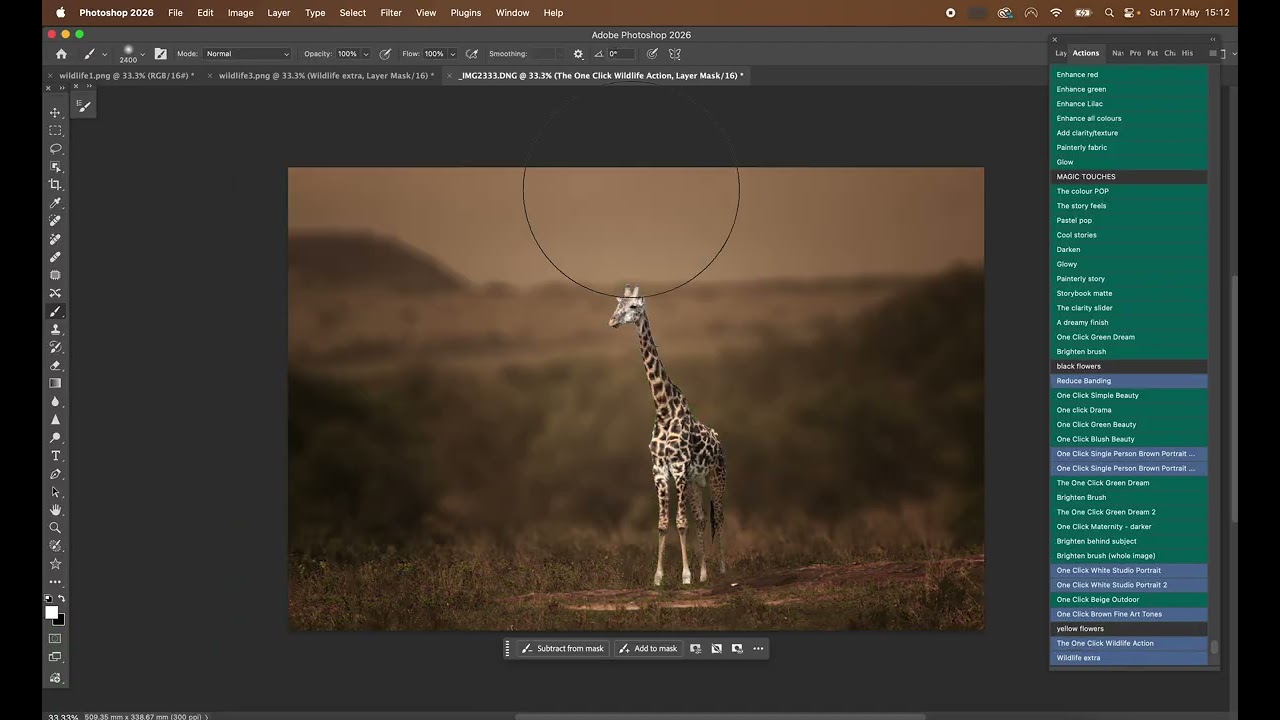Open the Opacity slider dropdown arrow
This screenshot has height=720, width=1280.
coord(365,54)
